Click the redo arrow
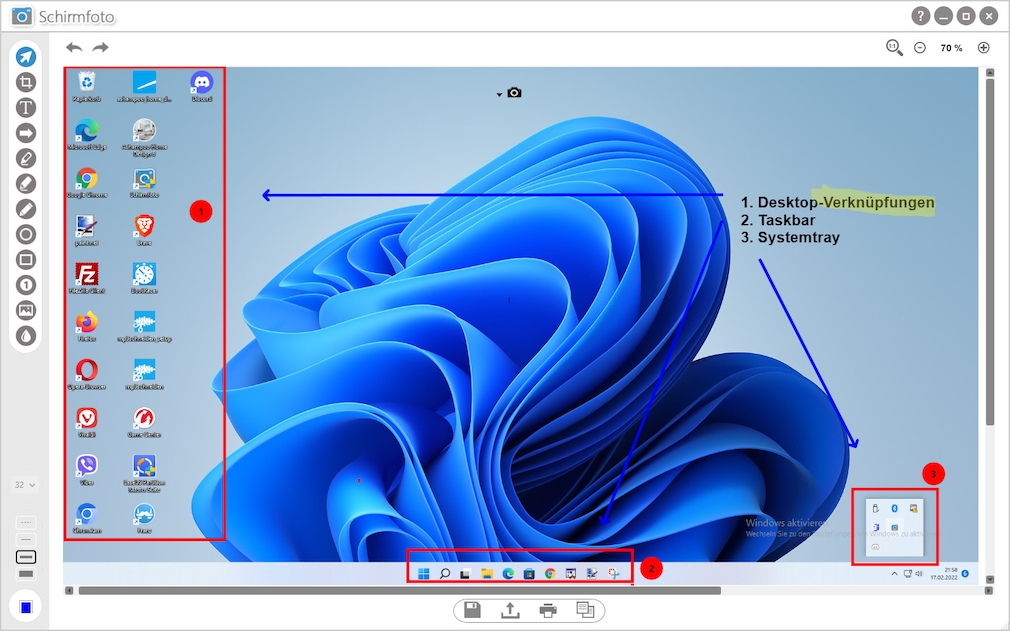Viewport: 1010px width, 631px height. [x=100, y=47]
